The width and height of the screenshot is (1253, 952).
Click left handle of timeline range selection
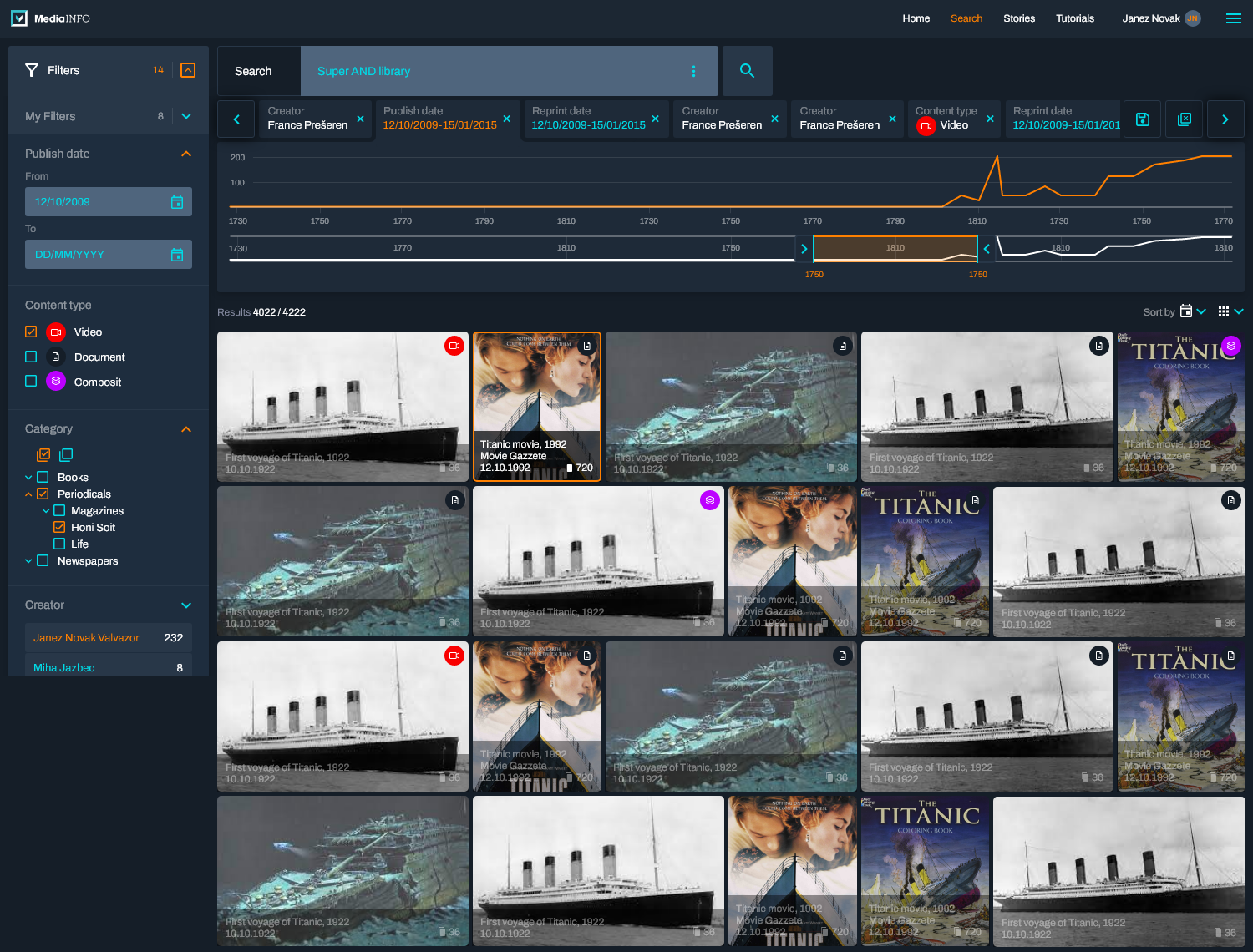pyautogui.click(x=804, y=249)
